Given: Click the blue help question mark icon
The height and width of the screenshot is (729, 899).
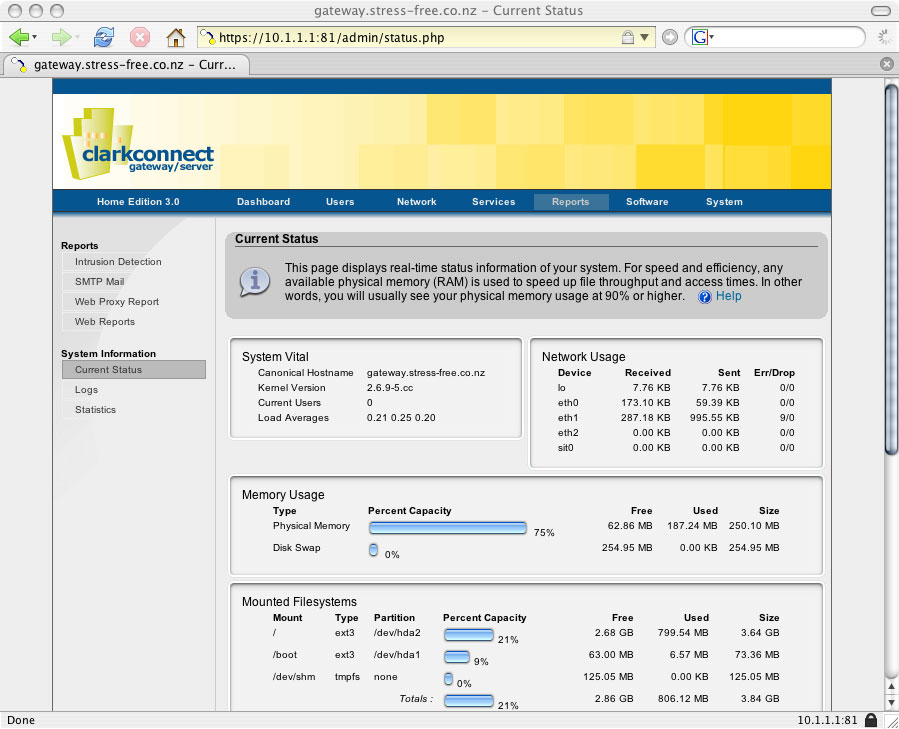Looking at the screenshot, I should pos(705,297).
